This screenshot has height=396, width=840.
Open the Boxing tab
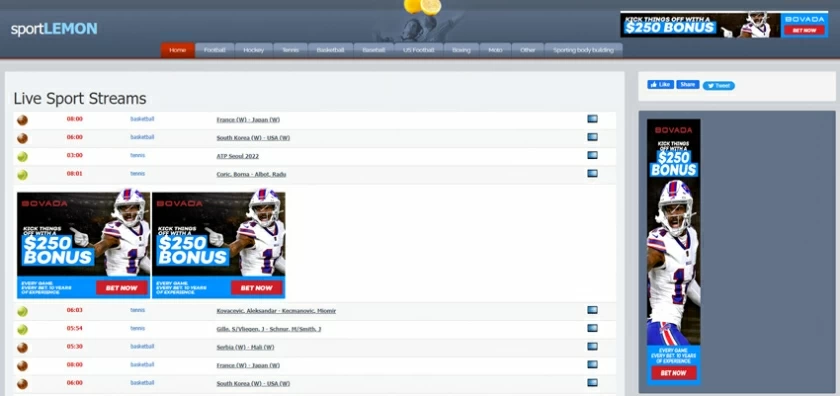point(461,50)
